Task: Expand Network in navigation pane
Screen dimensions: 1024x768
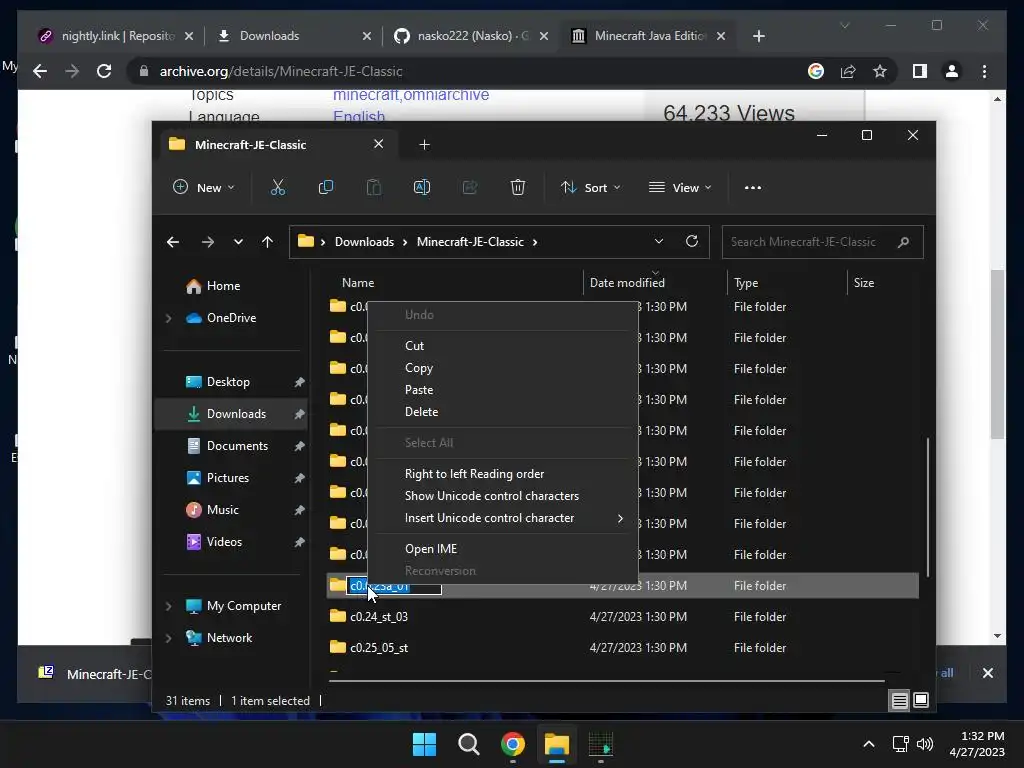Action: pos(168,638)
